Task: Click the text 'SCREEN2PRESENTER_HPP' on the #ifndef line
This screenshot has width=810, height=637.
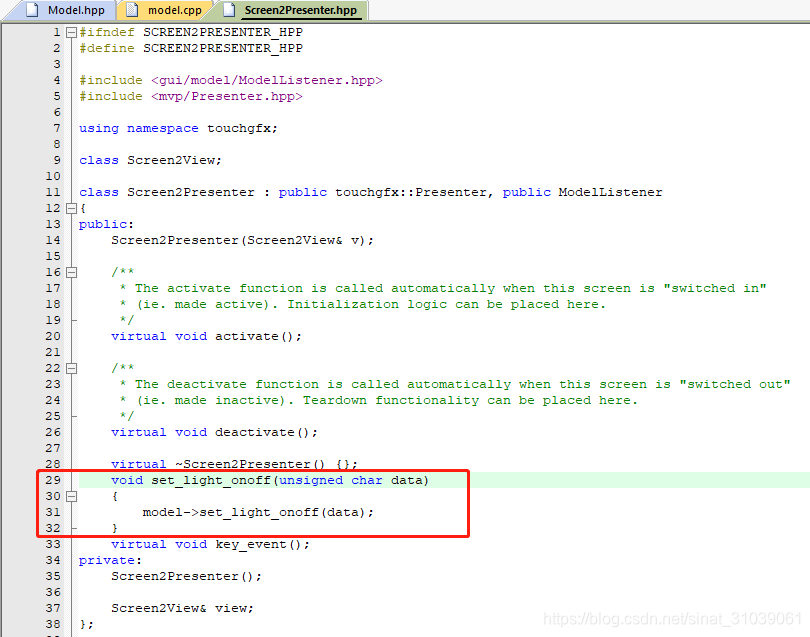Action: pos(223,32)
